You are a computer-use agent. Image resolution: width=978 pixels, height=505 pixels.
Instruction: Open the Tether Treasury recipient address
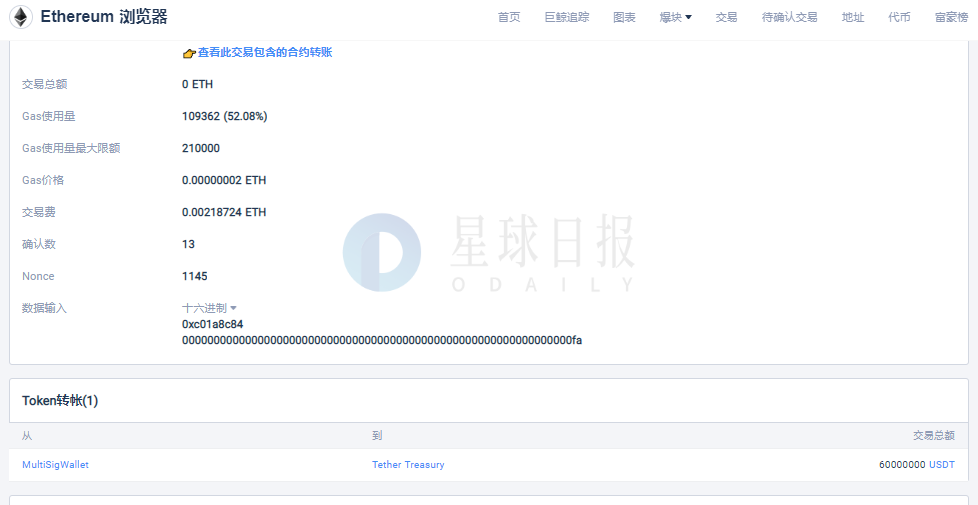pyautogui.click(x=408, y=465)
